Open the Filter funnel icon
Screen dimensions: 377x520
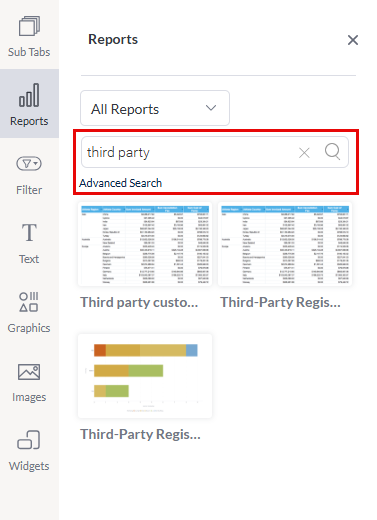(x=29, y=164)
